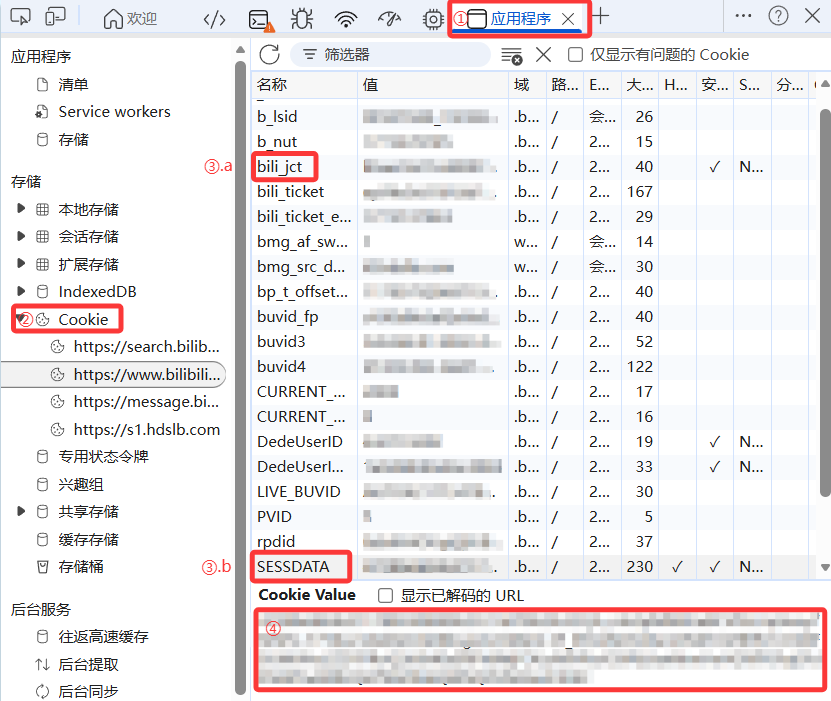Check the 显示已解码的 URL box
The height and width of the screenshot is (701, 831).
(x=385, y=595)
